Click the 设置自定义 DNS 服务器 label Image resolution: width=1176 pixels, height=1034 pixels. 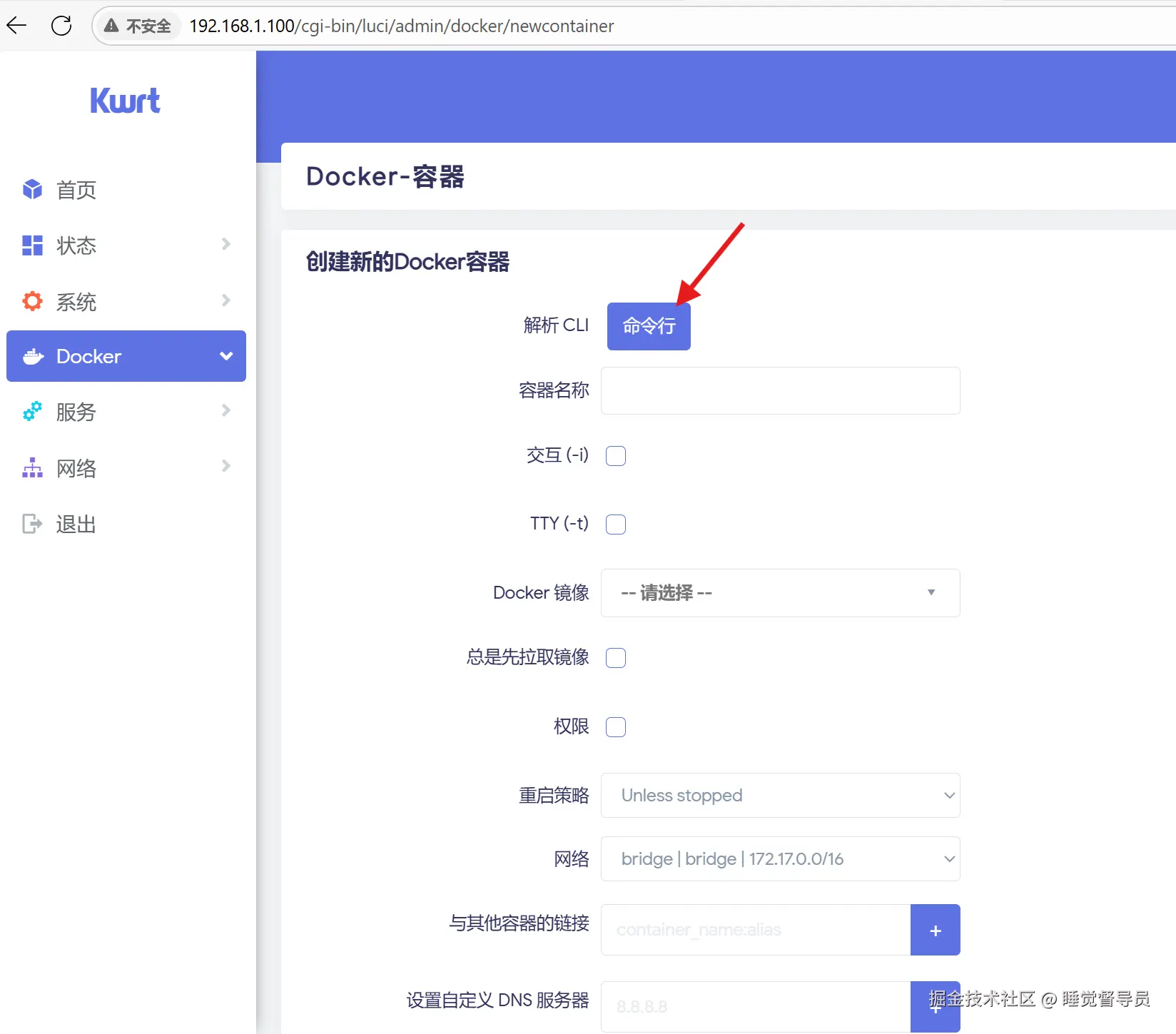pos(497,1000)
